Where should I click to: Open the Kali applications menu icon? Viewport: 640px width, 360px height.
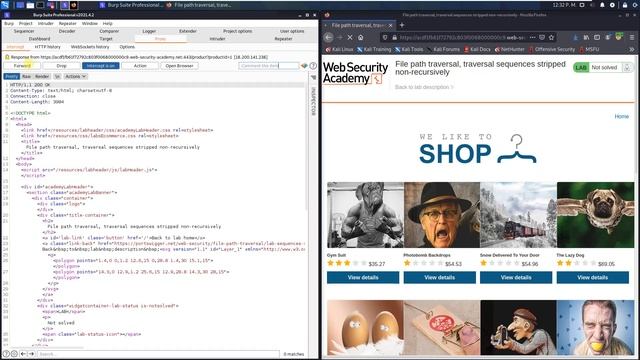(5, 5)
